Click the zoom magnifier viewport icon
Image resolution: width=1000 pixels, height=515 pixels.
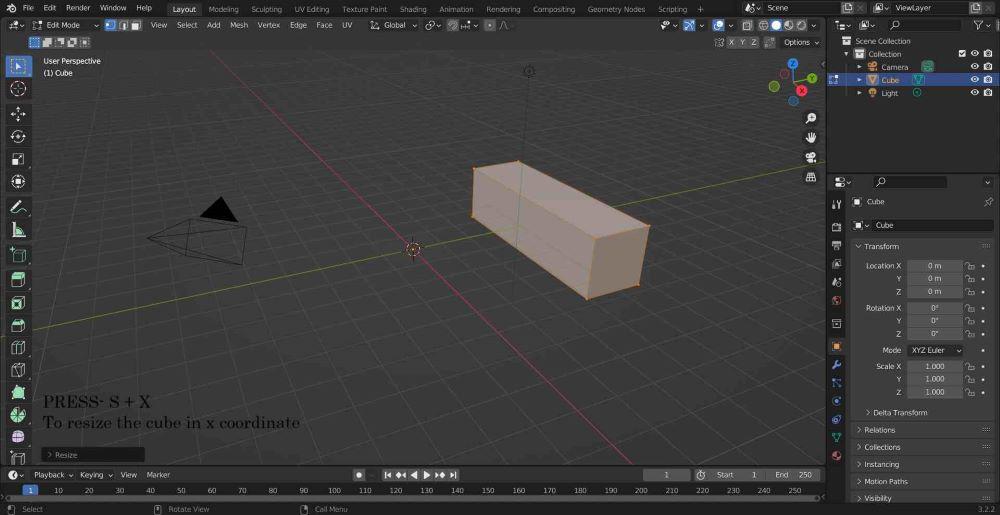click(x=811, y=118)
